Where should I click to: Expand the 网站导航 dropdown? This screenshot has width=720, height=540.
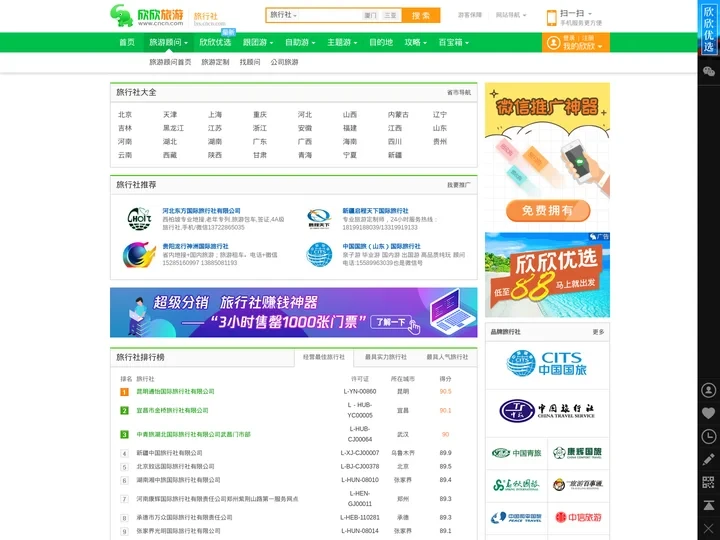(x=511, y=15)
